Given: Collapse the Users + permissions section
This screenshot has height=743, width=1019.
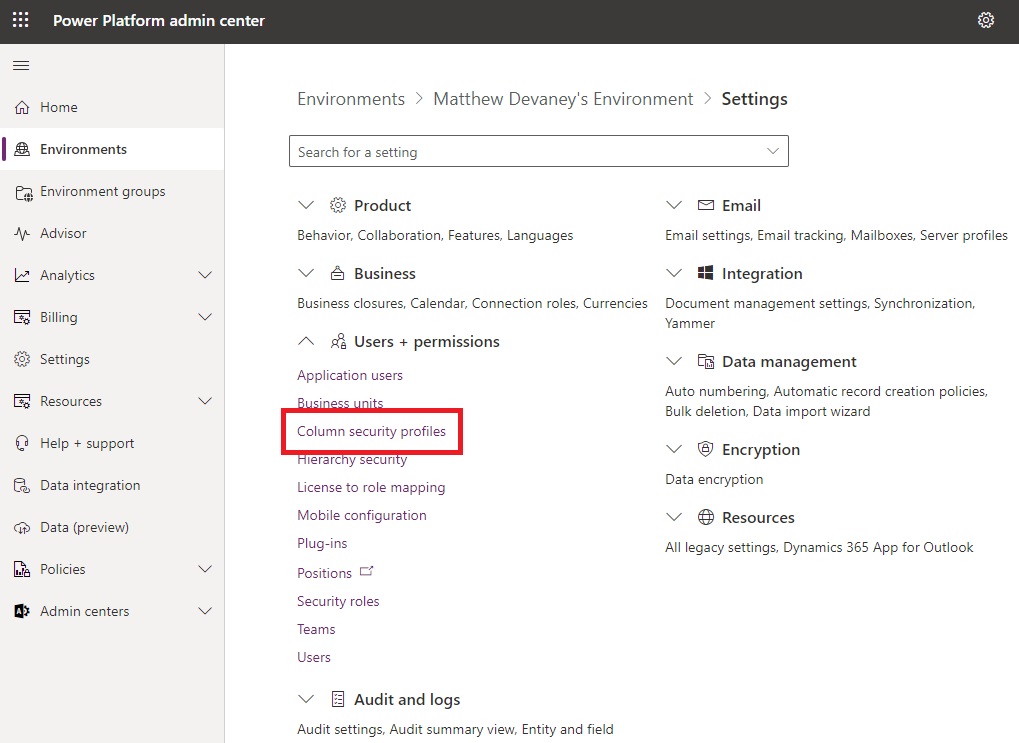Looking at the screenshot, I should point(305,341).
